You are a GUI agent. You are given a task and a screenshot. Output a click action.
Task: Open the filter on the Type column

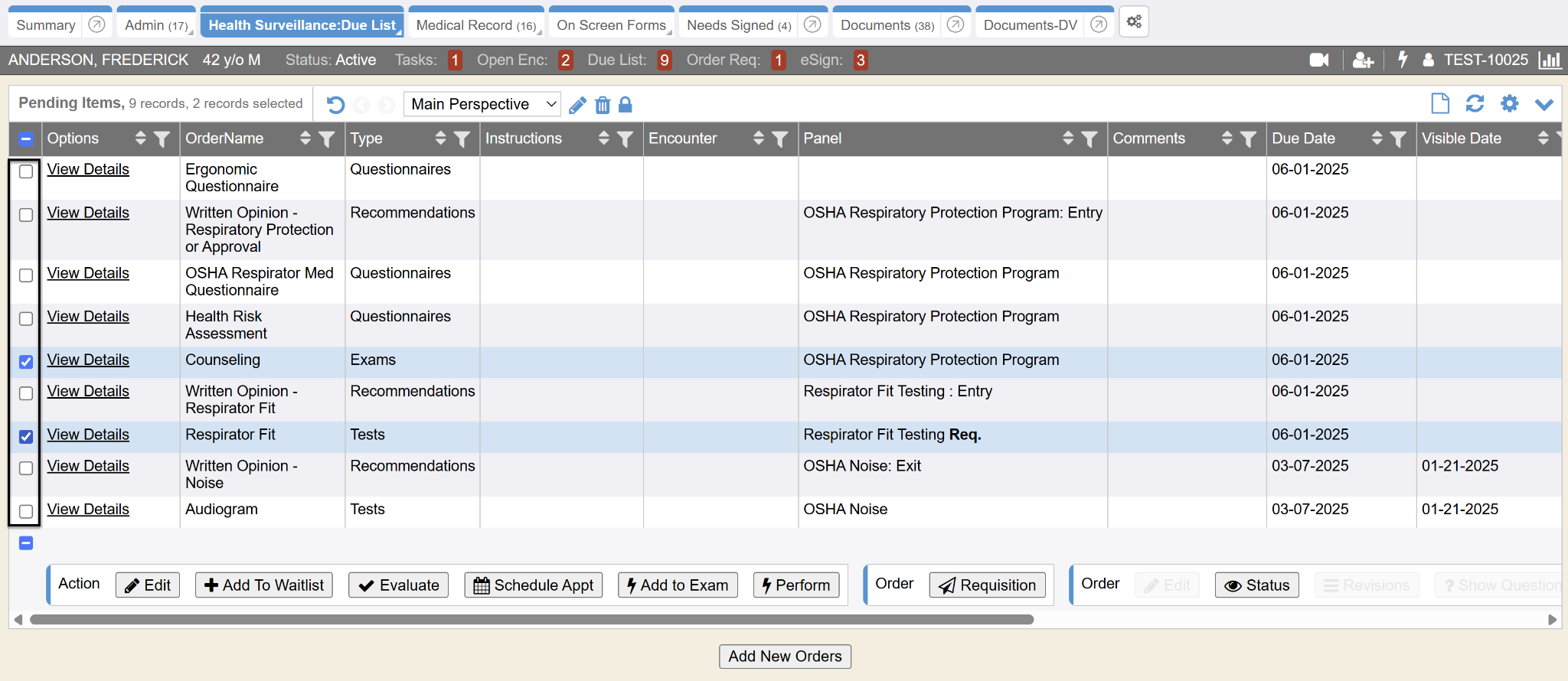(x=462, y=138)
